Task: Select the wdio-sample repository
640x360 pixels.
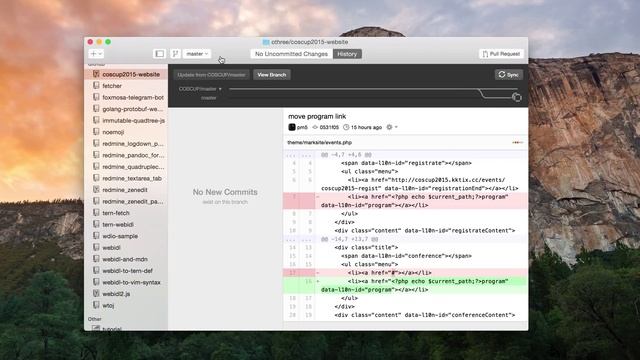Action: [126, 236]
